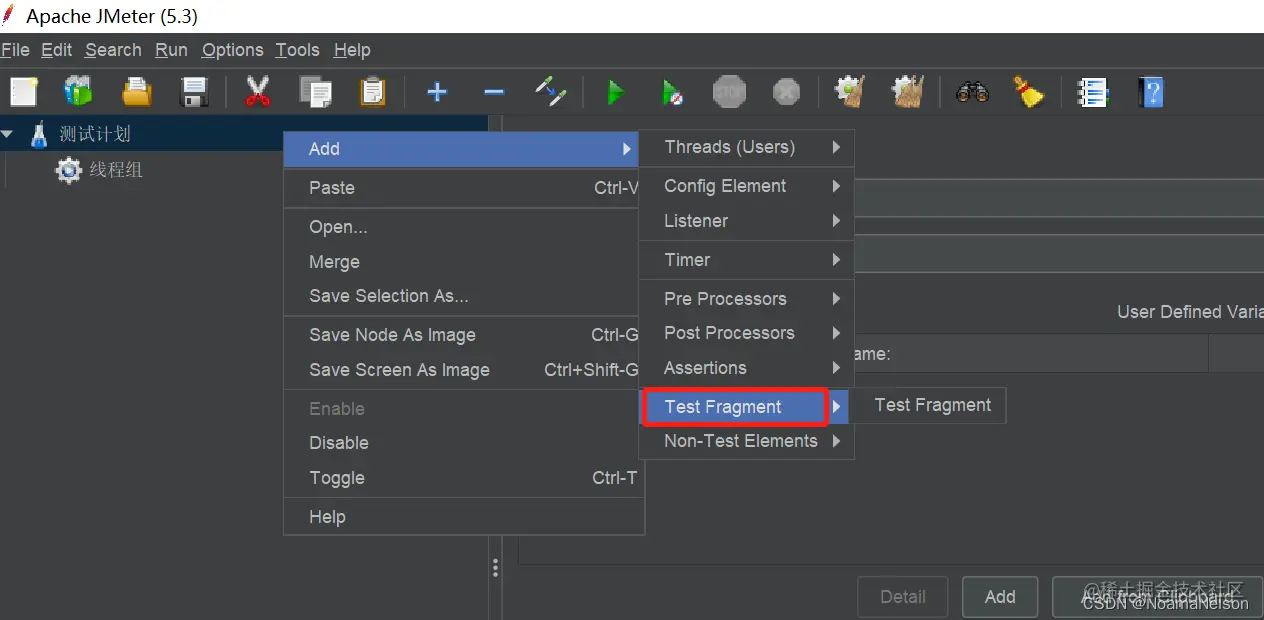Select the 线程组 gear icon in tree
The image size is (1264, 620).
tap(68, 170)
